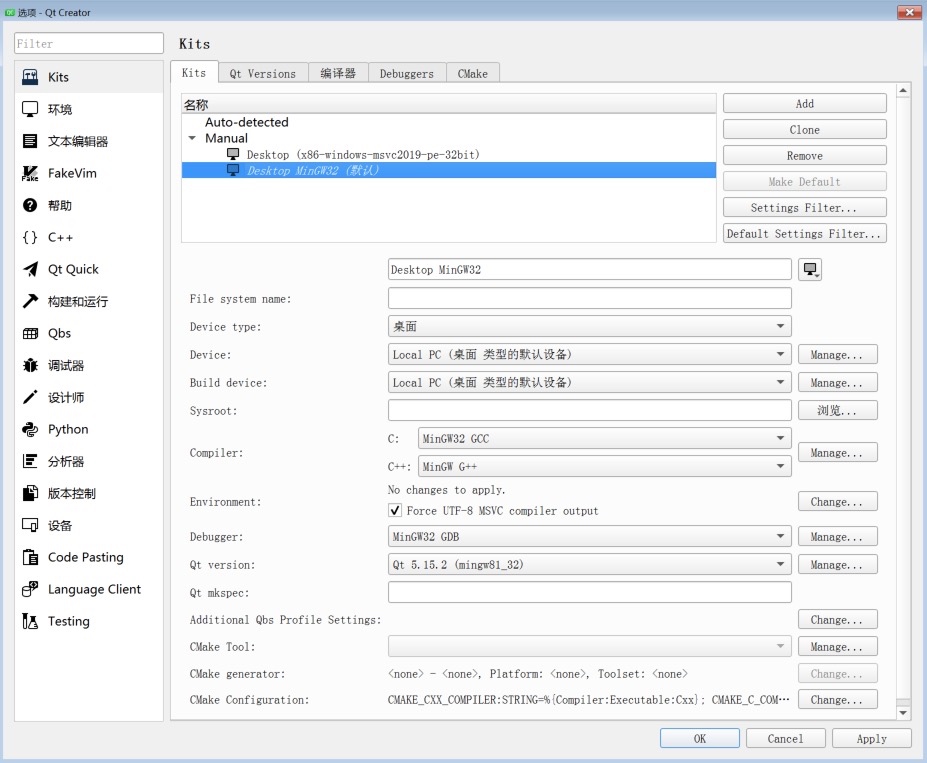Click the kit icon chooser button
The image size is (927, 763).
tap(810, 270)
